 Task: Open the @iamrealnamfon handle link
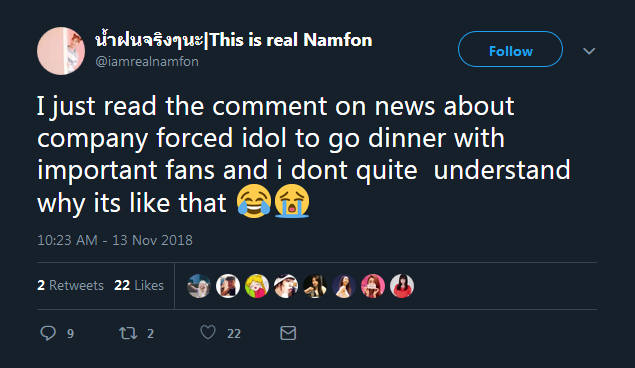point(147,62)
